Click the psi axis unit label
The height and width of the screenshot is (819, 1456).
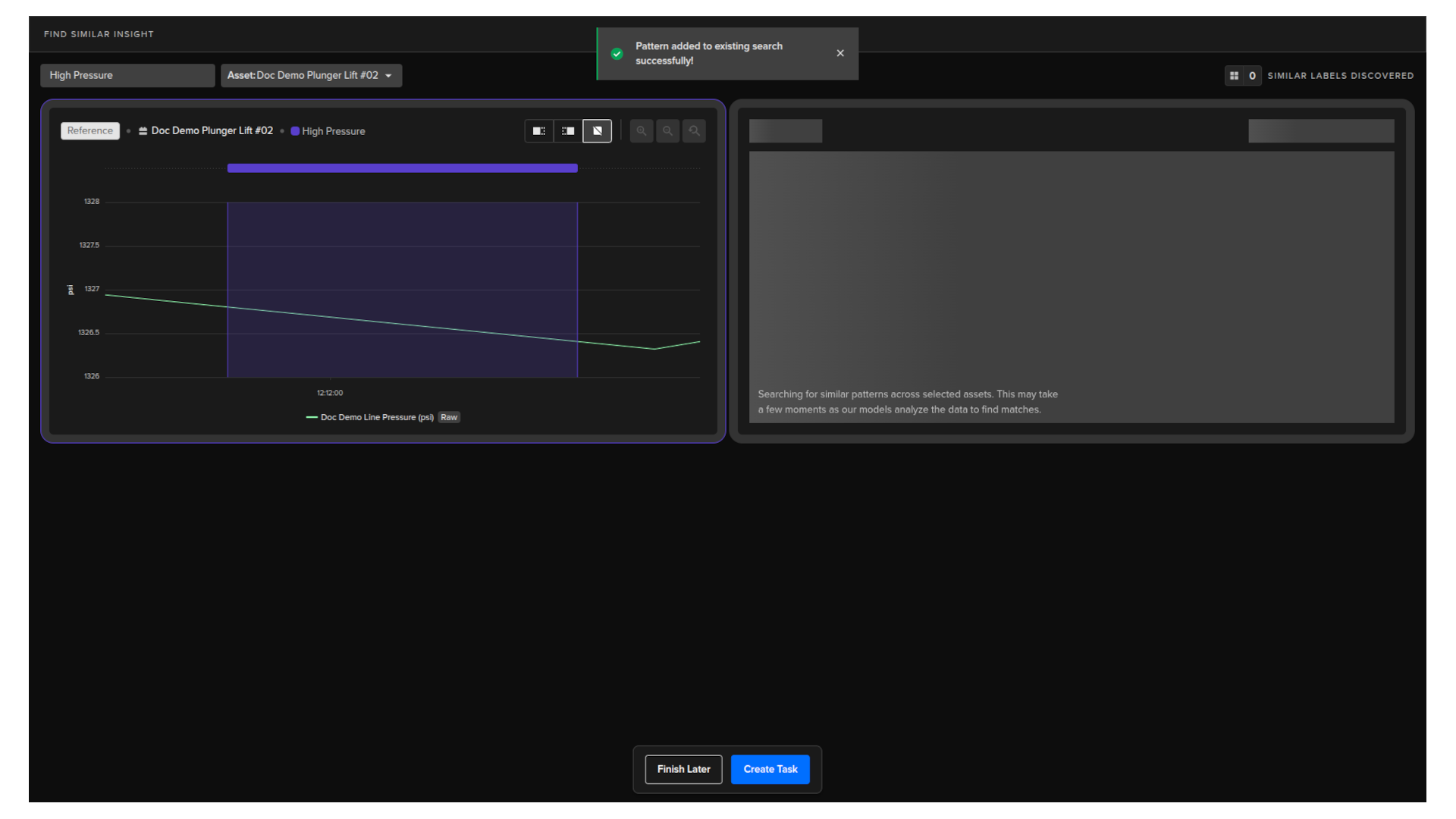[x=71, y=290]
